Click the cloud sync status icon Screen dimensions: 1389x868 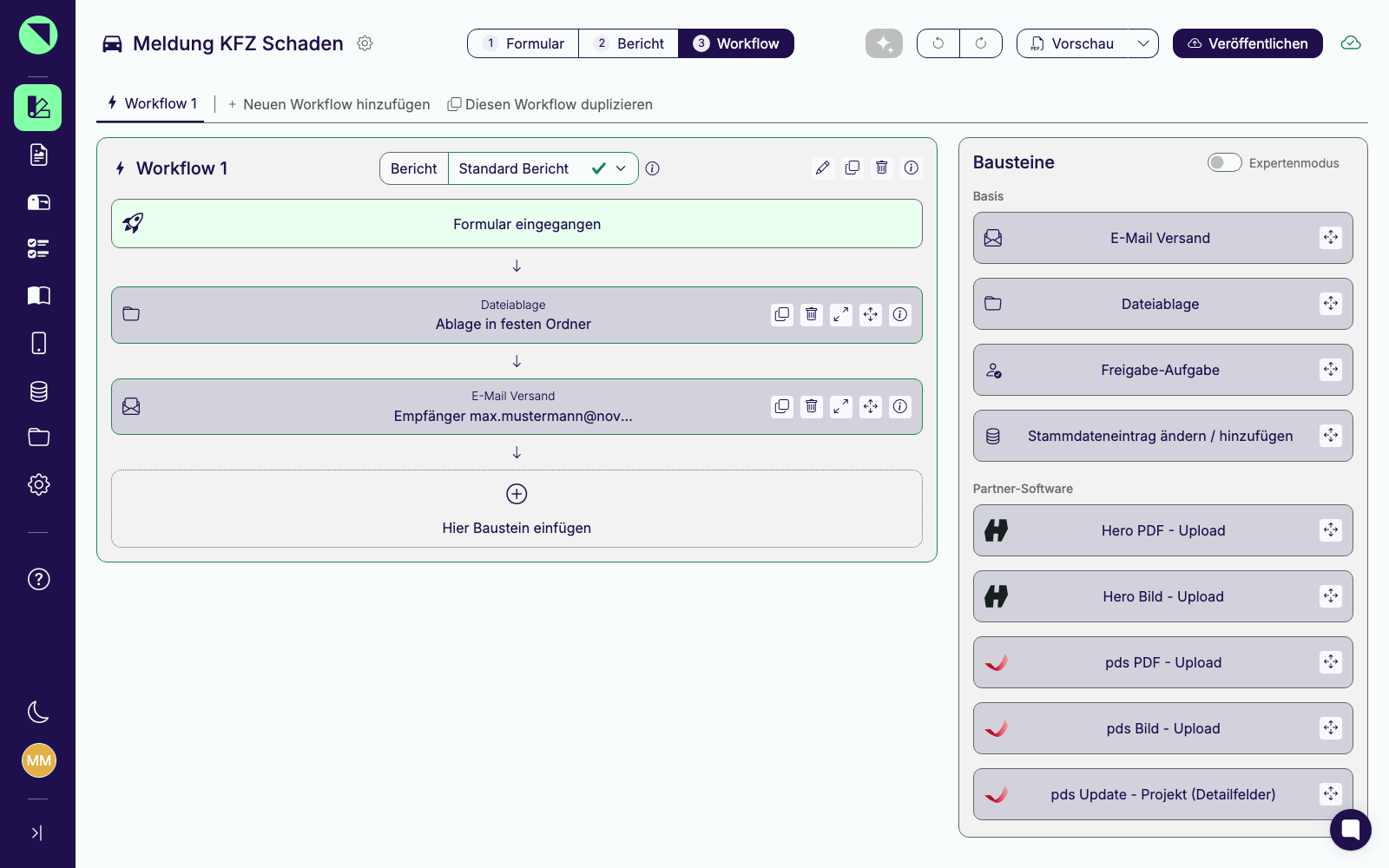(1351, 43)
